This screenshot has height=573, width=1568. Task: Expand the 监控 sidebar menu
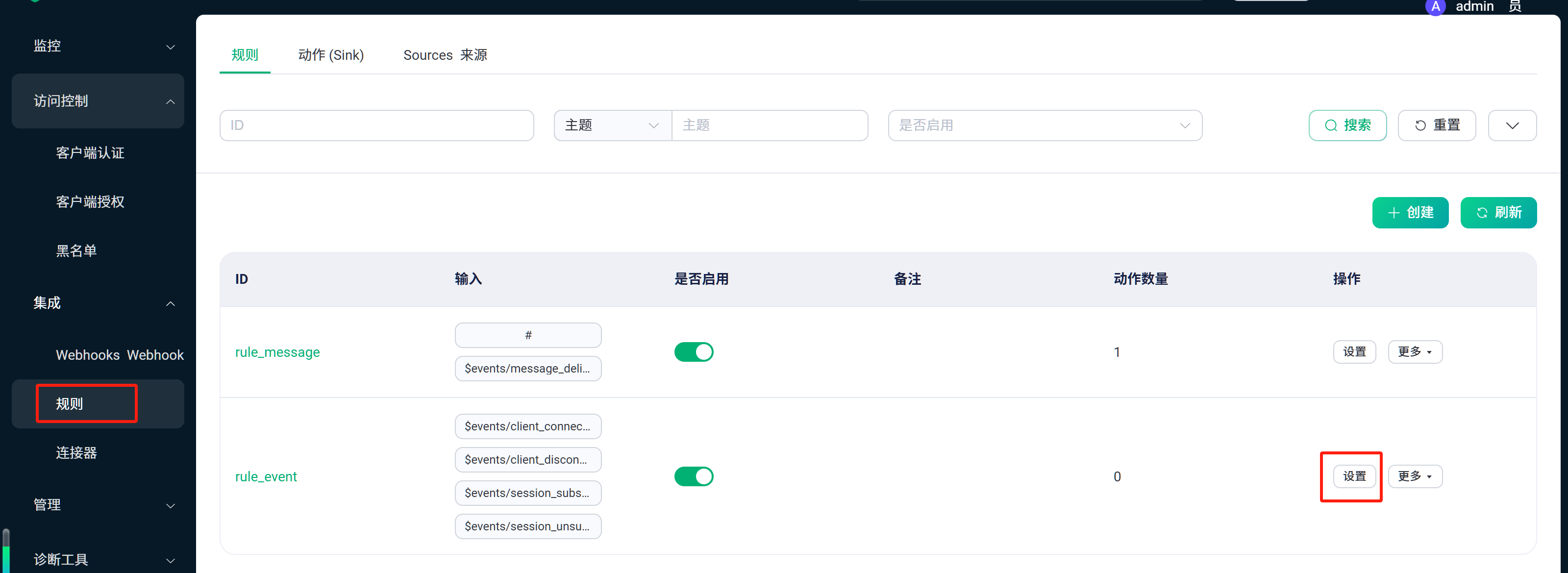point(98,46)
